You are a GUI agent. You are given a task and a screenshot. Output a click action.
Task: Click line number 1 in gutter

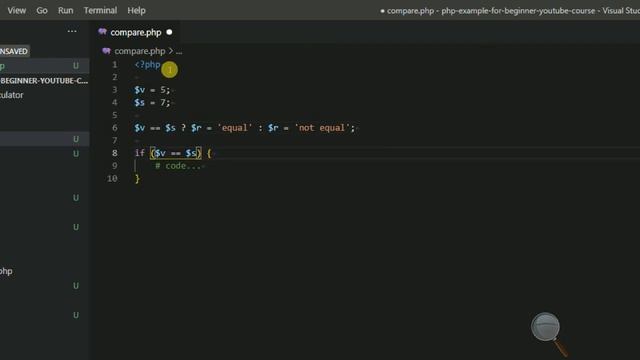[x=115, y=64]
